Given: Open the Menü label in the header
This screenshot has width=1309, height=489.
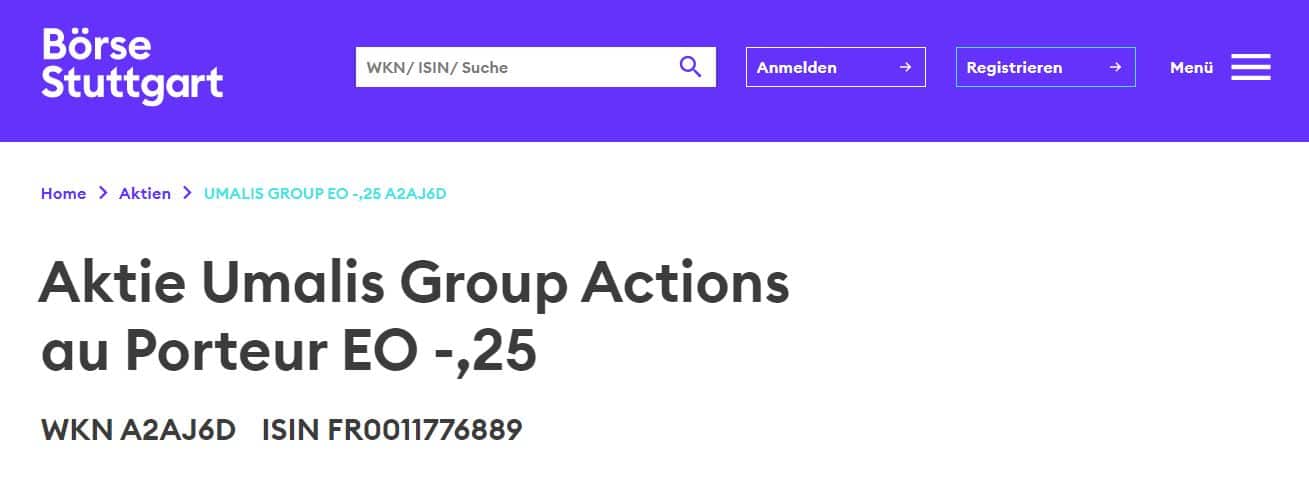Looking at the screenshot, I should (1191, 67).
